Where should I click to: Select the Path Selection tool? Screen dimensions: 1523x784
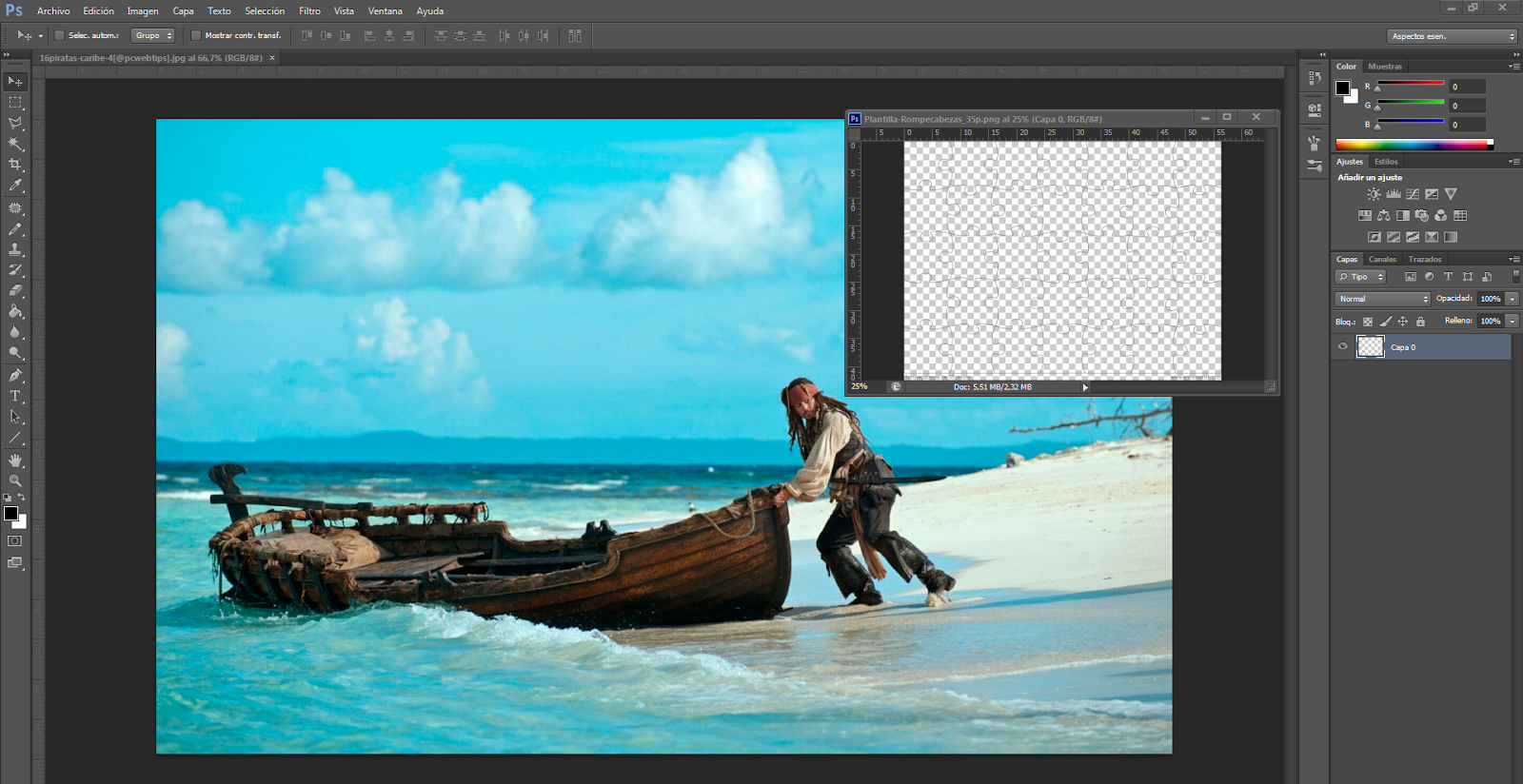click(15, 418)
